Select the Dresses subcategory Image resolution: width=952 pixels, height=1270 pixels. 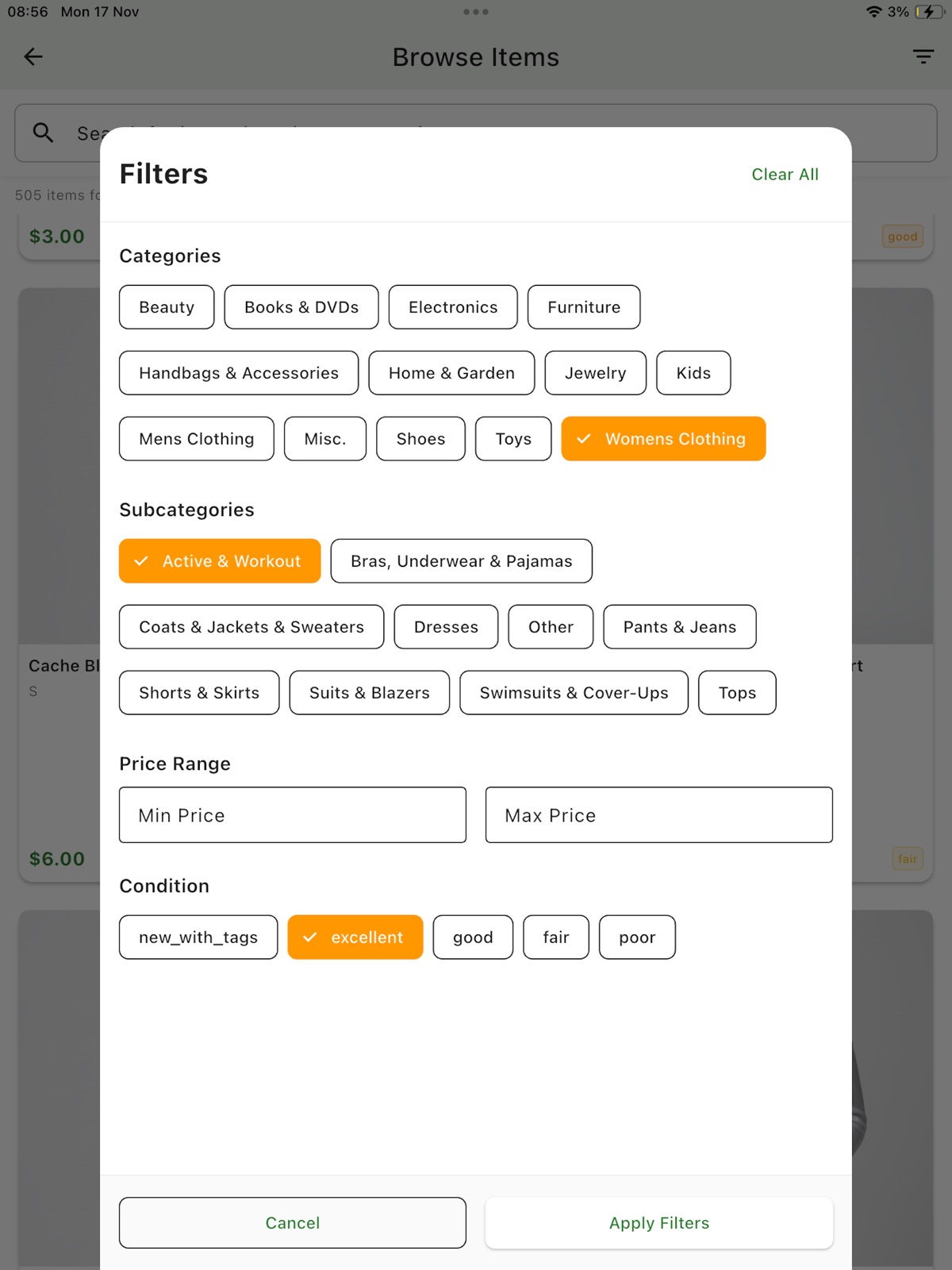pos(446,627)
